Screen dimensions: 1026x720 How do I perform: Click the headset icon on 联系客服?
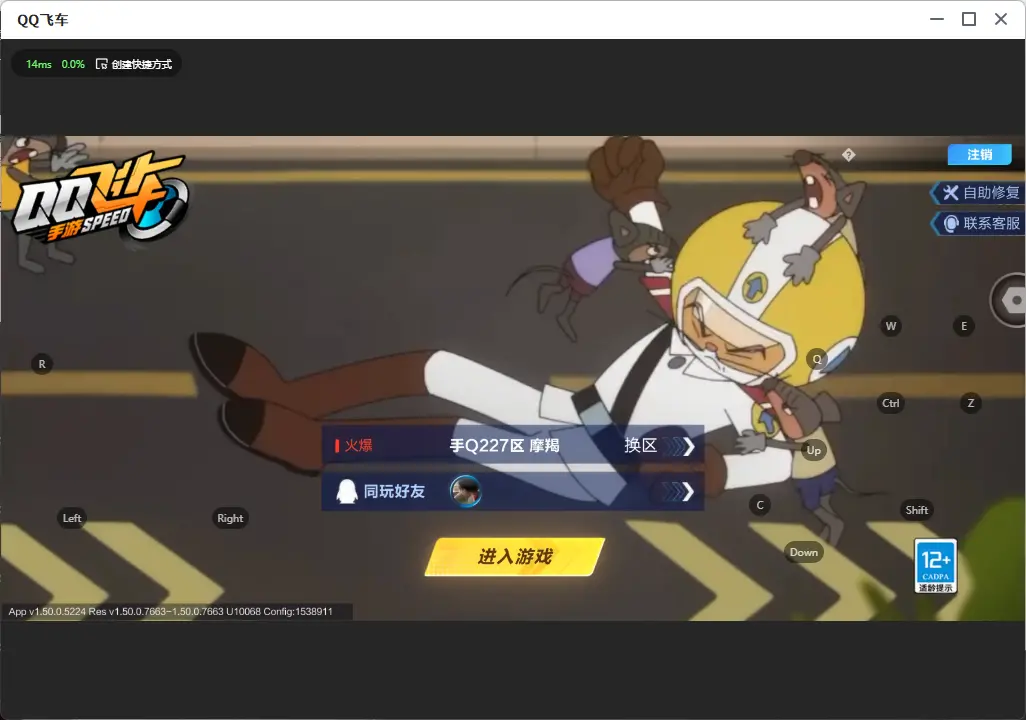click(951, 224)
